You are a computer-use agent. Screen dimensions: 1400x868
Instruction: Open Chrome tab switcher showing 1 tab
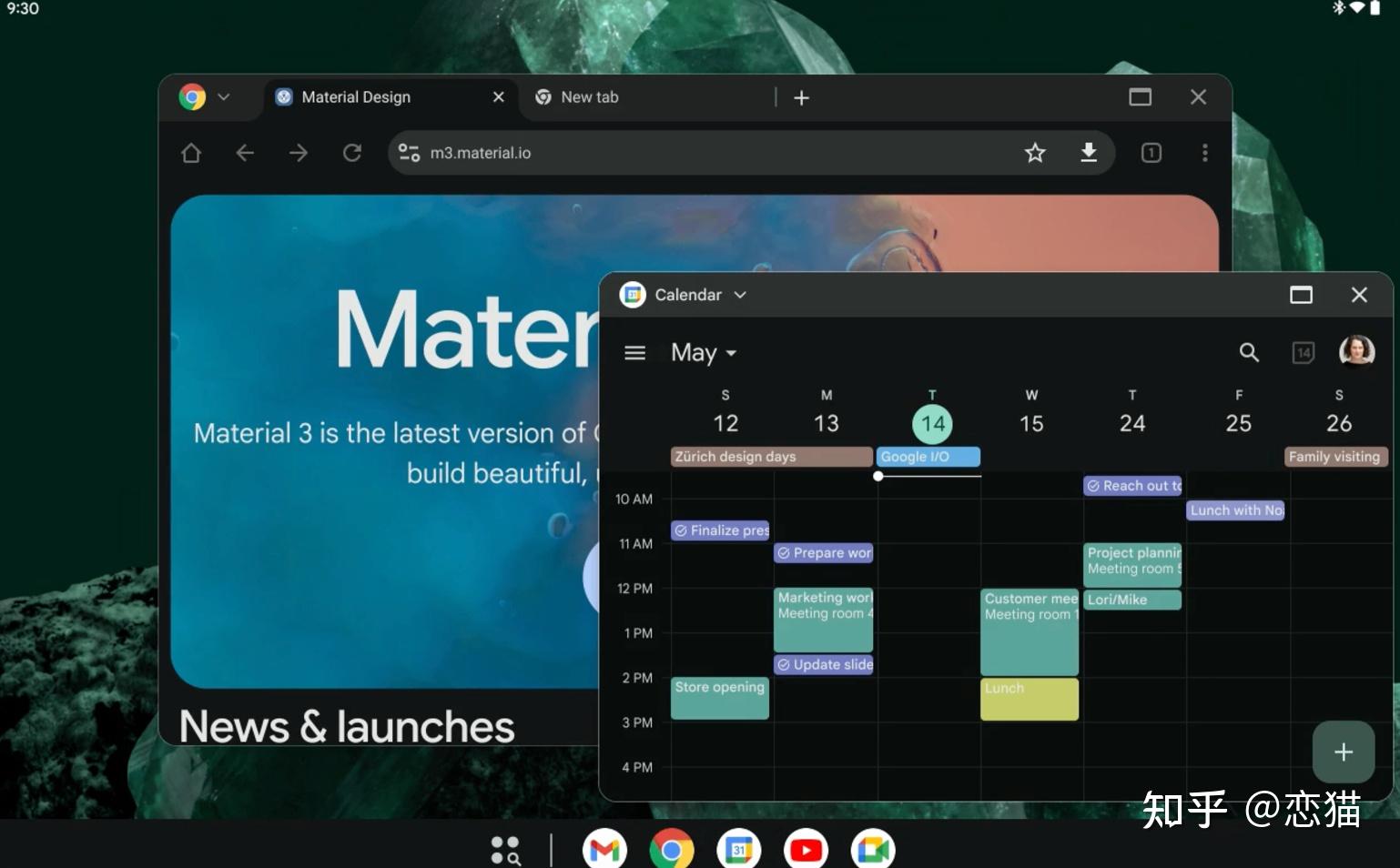pyautogui.click(x=1151, y=153)
